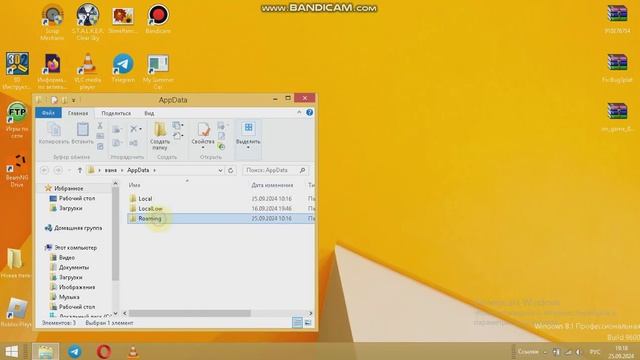This screenshot has height=360, width=640.
Task: Open the quick access toolbar dropdown arrow
Action: click(73, 100)
